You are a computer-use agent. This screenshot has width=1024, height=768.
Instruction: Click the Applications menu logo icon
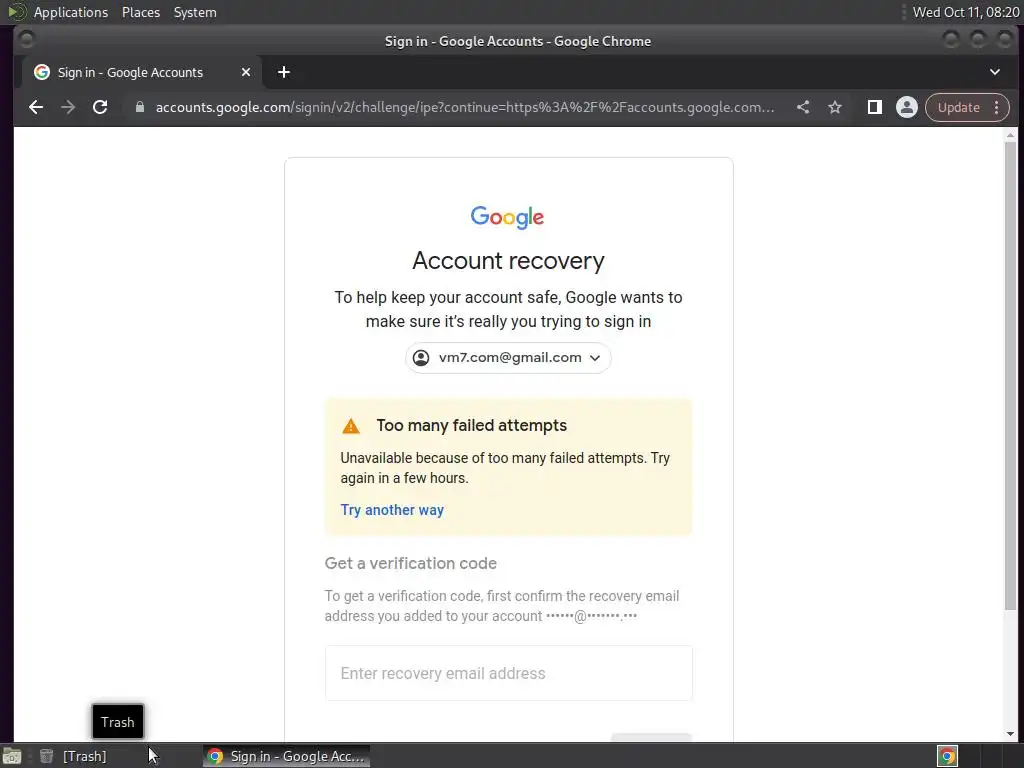(16, 12)
